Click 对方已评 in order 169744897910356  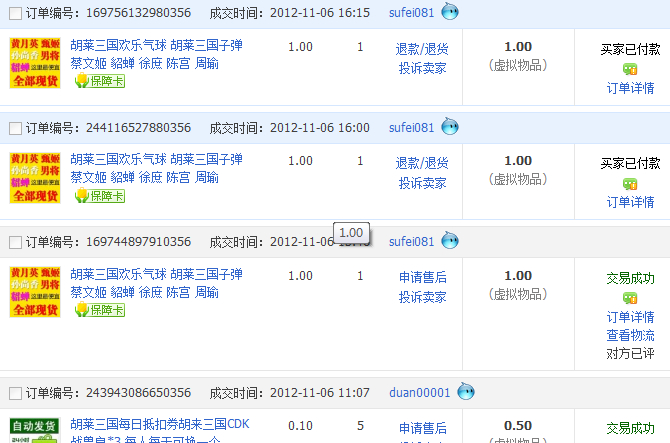point(630,354)
